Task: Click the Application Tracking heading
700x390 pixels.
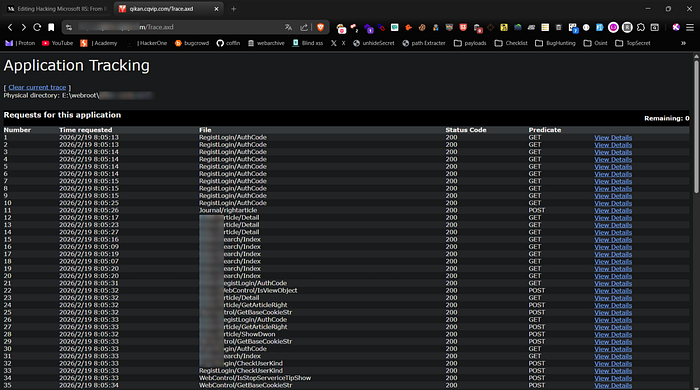Action: [x=77, y=66]
